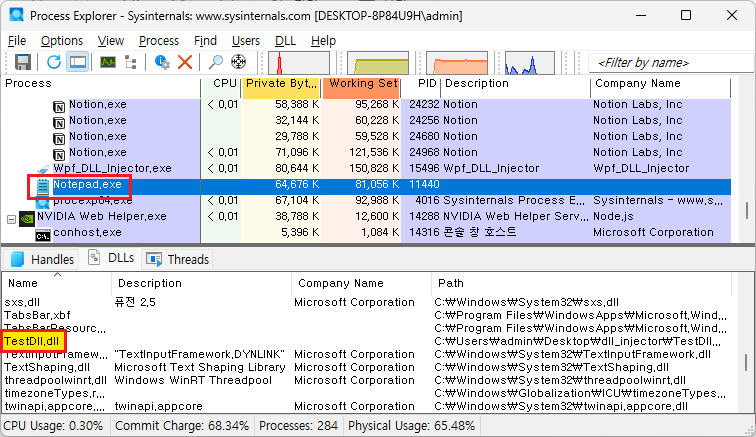756x437 pixels.
Task: Click the Show Process Tree toolbar icon
Action: tap(131, 62)
